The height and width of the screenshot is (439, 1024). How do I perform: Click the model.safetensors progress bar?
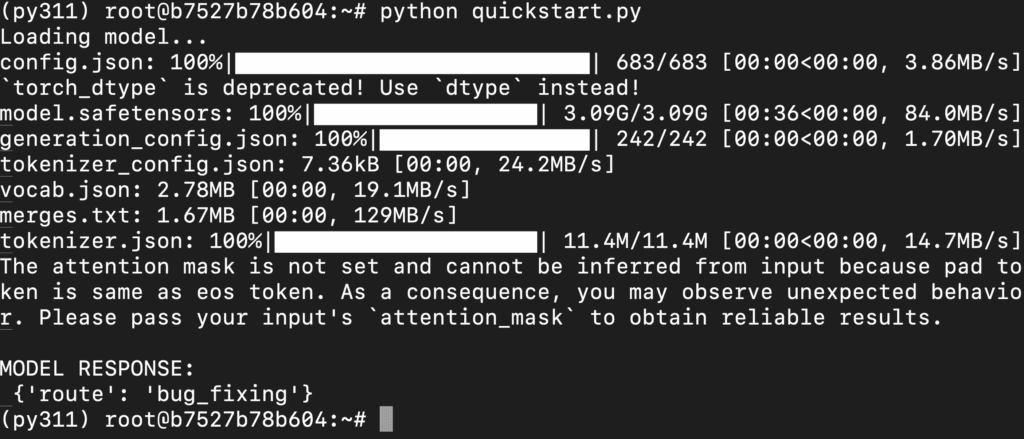[x=424, y=113]
